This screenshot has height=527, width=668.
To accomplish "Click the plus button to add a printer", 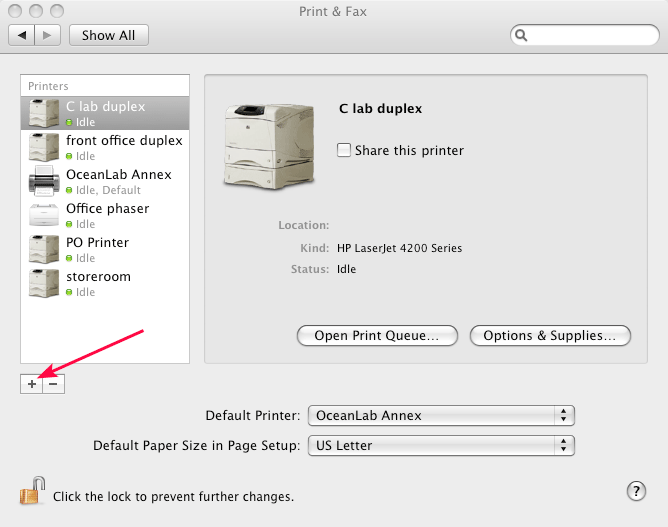I will 32,384.
